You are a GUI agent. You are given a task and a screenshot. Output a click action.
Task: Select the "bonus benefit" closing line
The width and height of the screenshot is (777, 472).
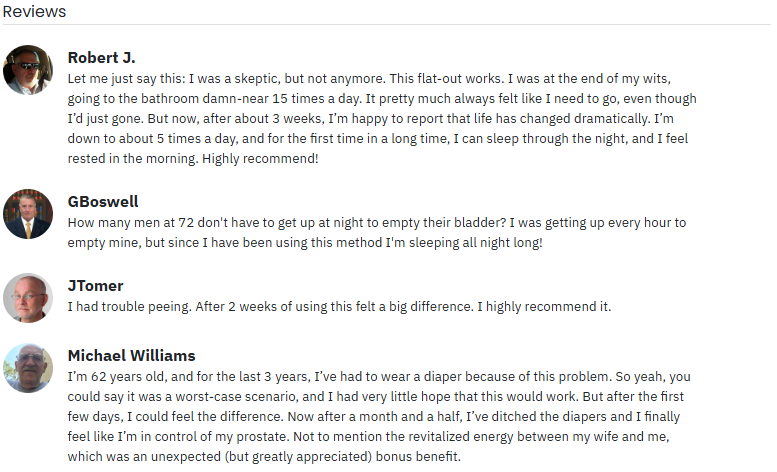click(264, 457)
